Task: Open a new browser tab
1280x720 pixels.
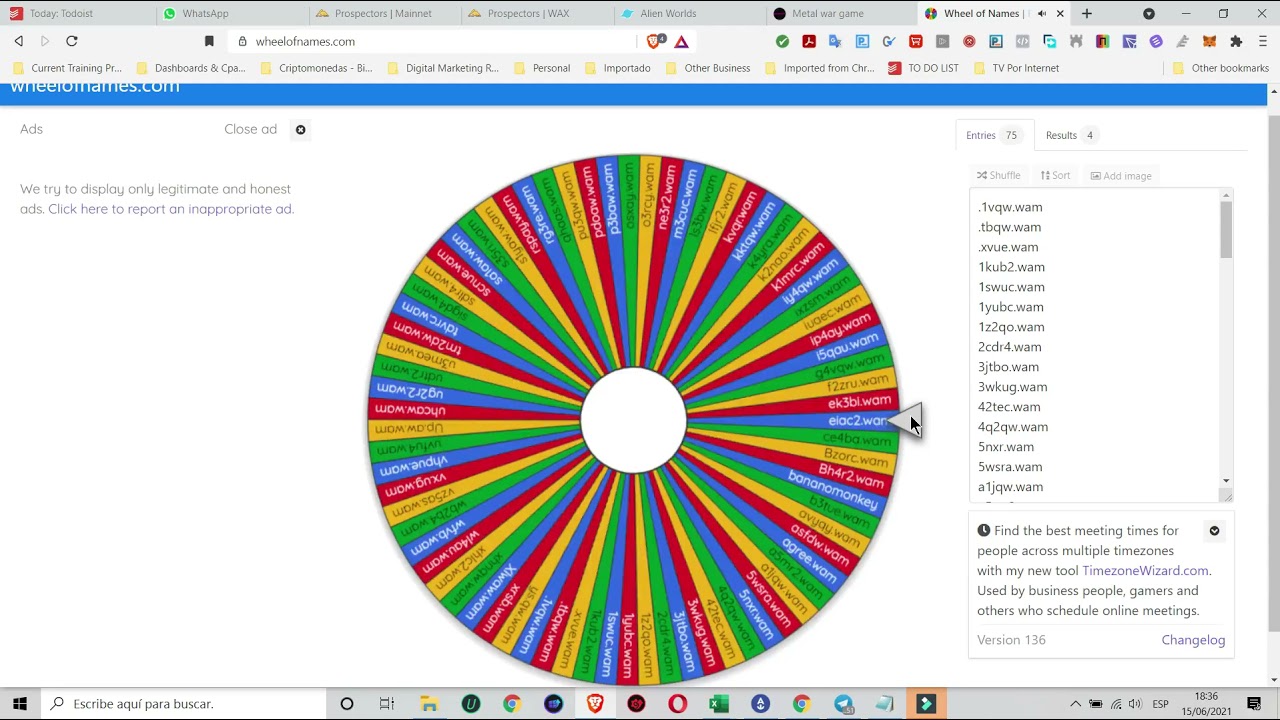Action: [1087, 13]
